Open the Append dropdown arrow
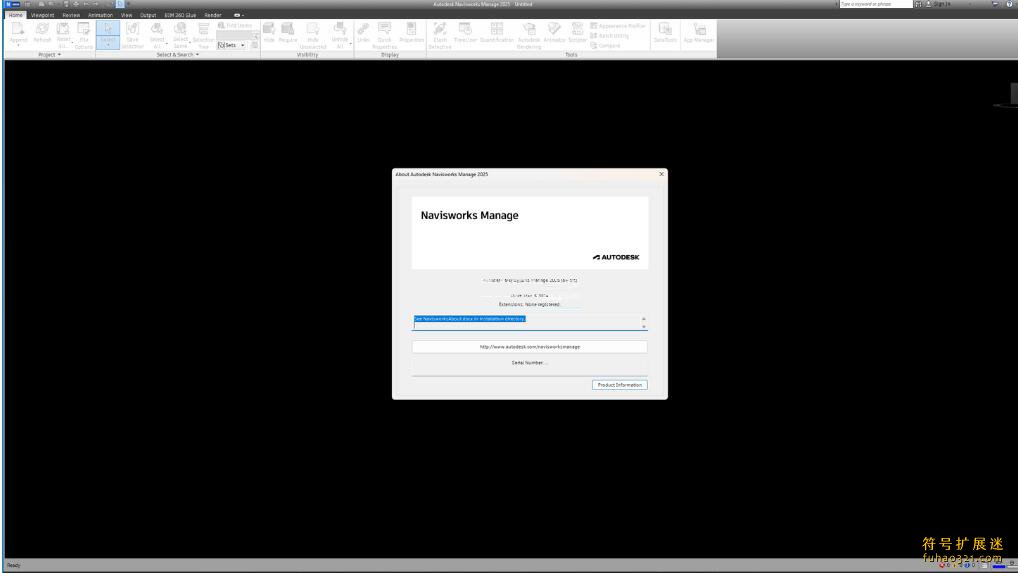 point(18,45)
